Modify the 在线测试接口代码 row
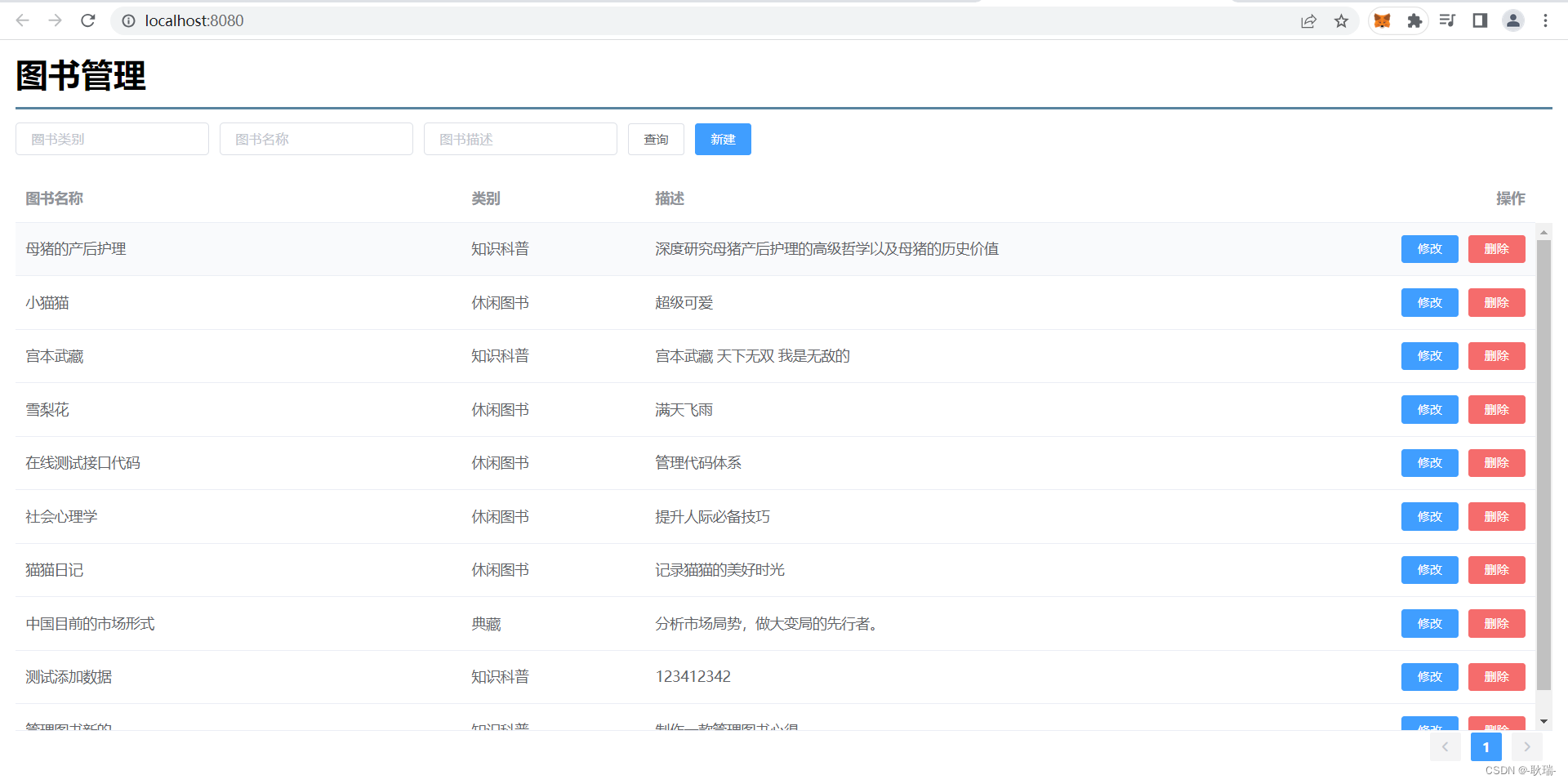 click(x=1429, y=463)
